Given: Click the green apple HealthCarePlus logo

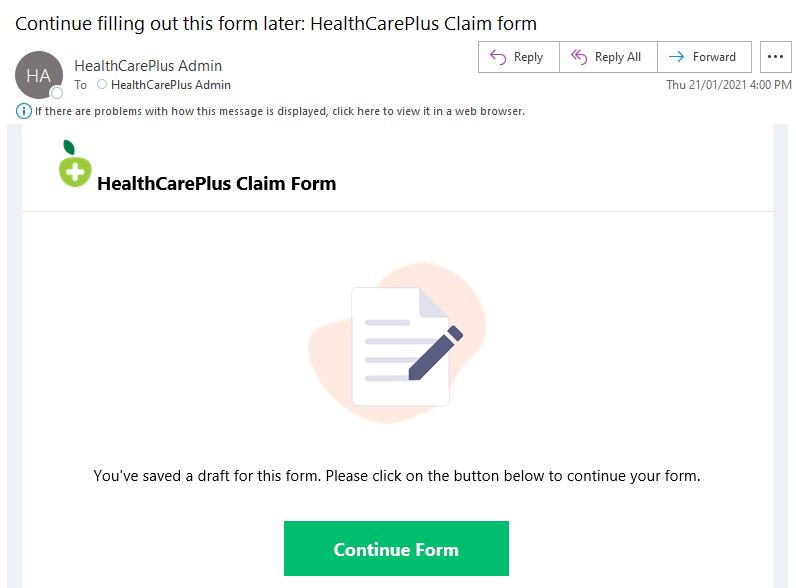Looking at the screenshot, I should pyautogui.click(x=75, y=164).
